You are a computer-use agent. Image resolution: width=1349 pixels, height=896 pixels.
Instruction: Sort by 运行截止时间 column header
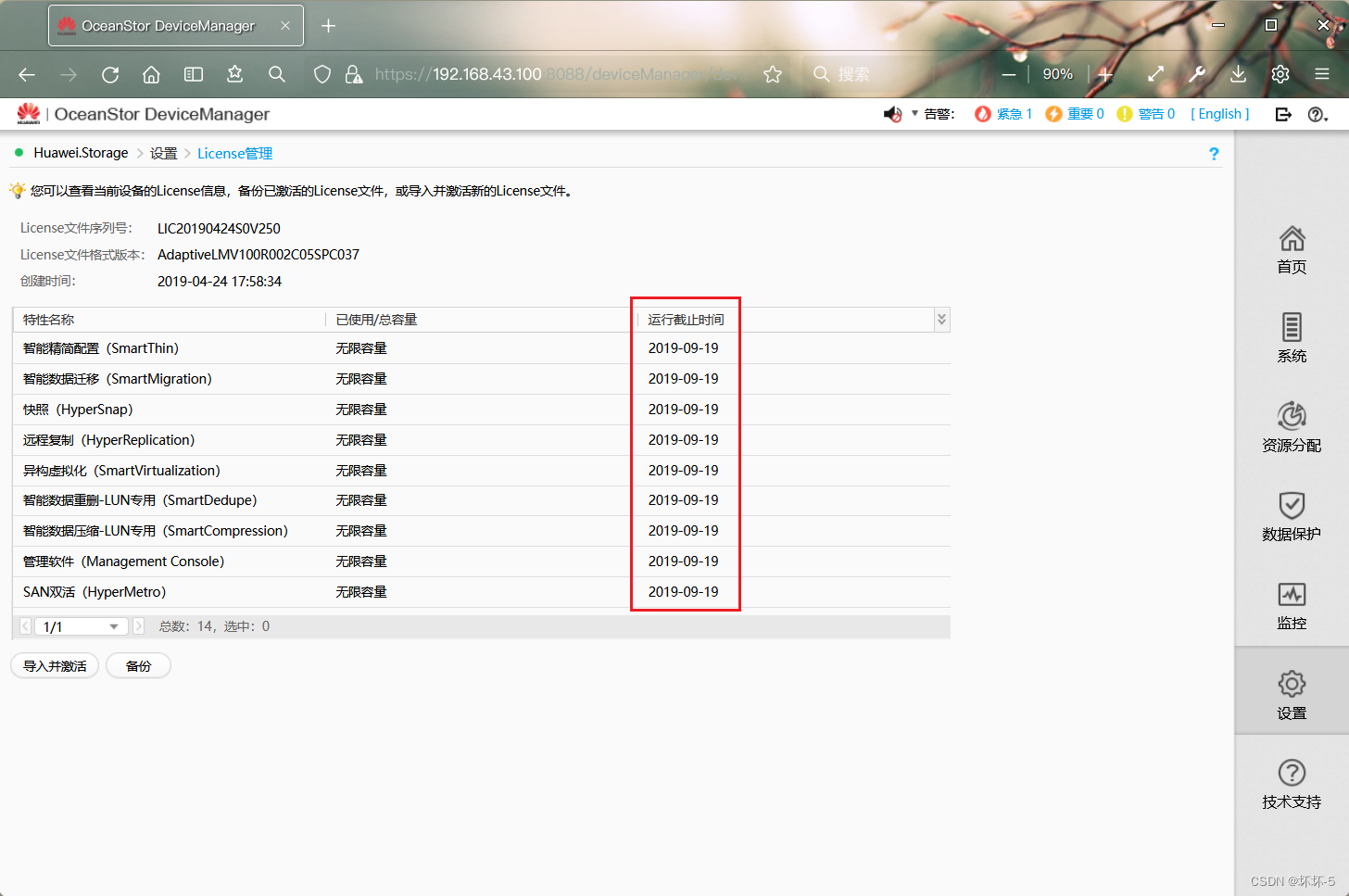pyautogui.click(x=686, y=320)
